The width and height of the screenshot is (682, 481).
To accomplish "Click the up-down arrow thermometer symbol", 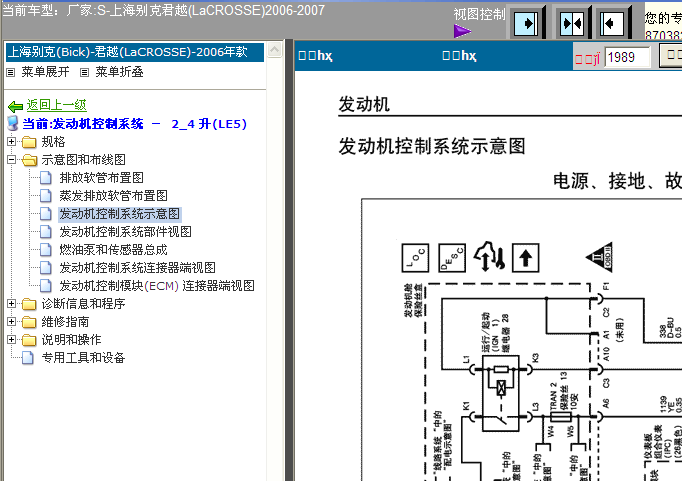I will coord(489,257).
